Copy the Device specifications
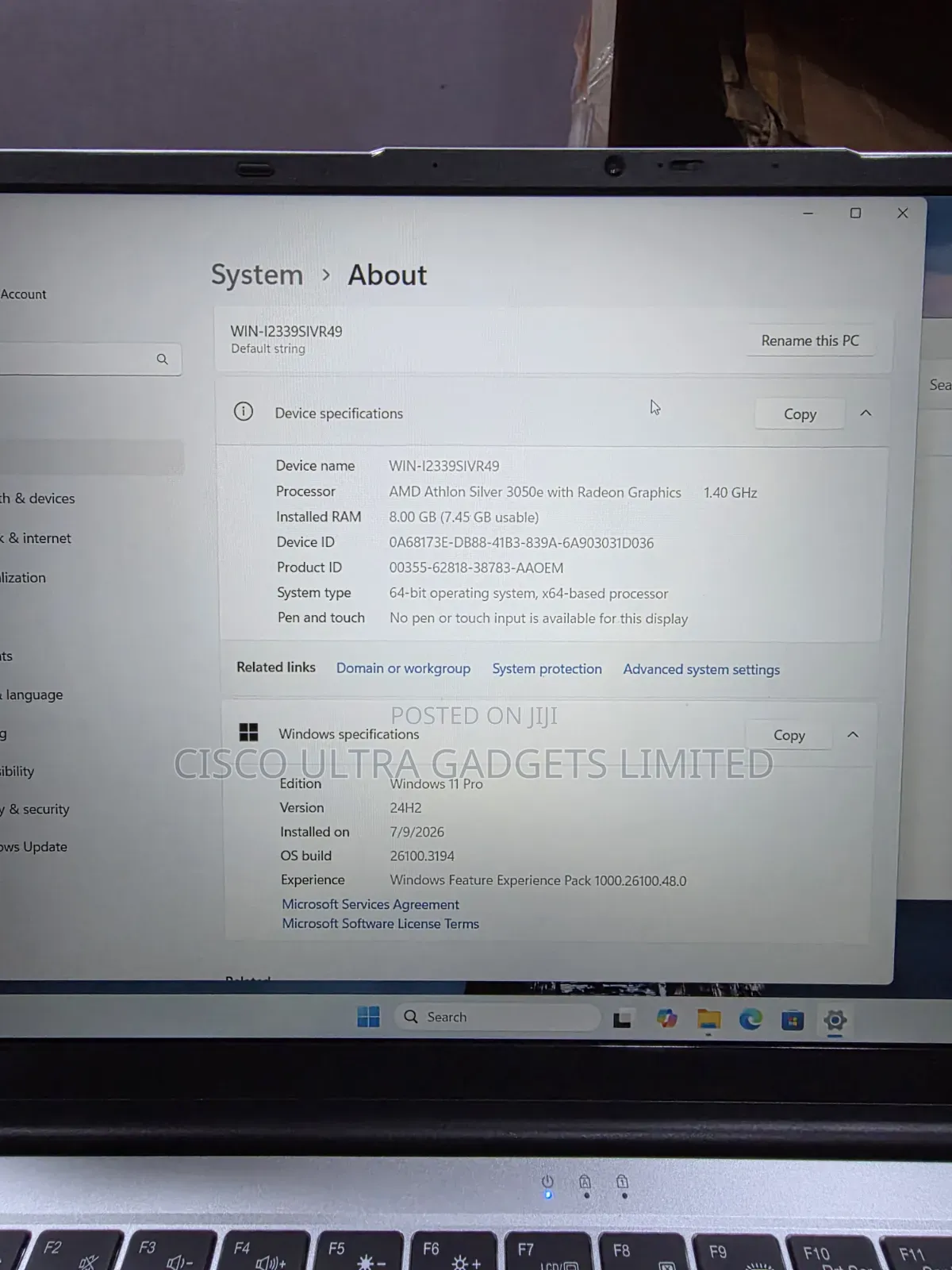Image resolution: width=952 pixels, height=1270 pixels. (x=800, y=414)
